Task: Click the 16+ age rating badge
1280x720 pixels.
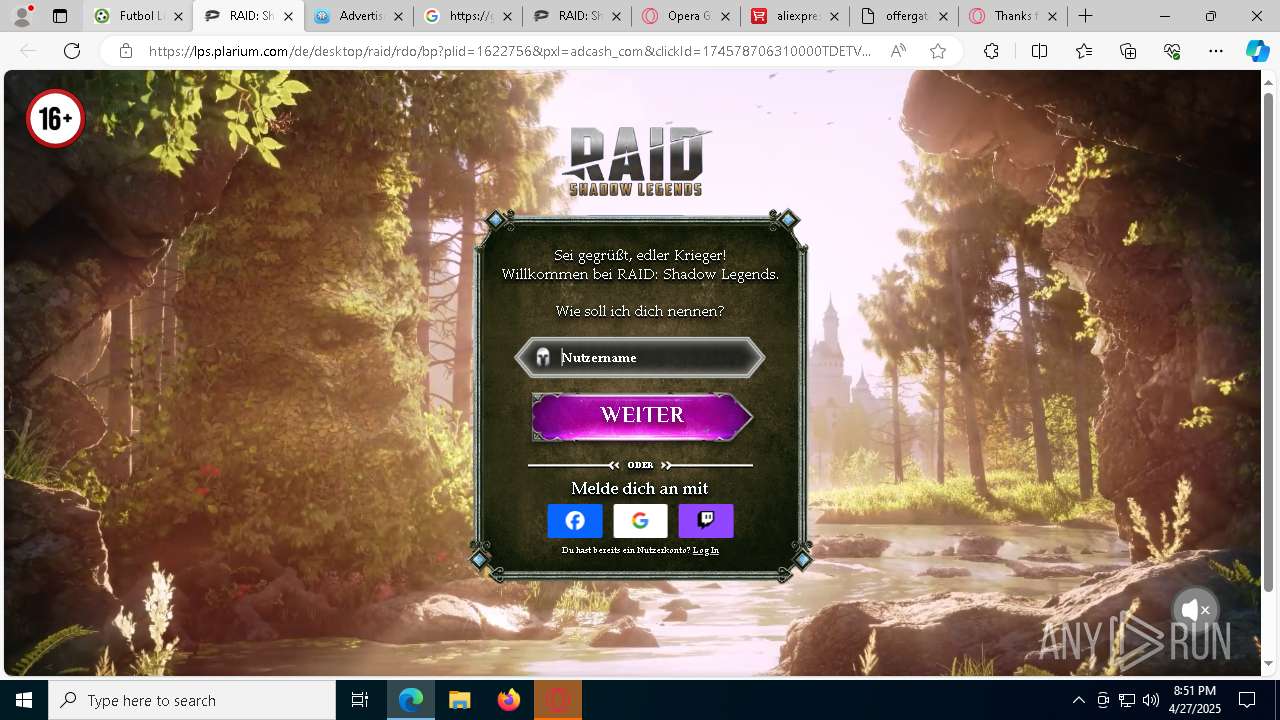Action: tap(55, 119)
